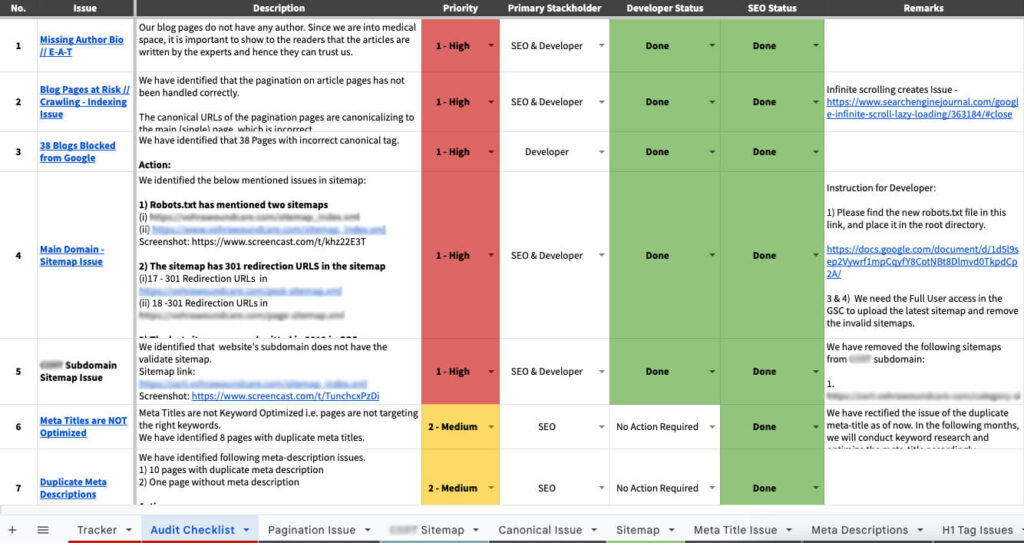Viewport: 1024px width, 543px height.
Task: Select description cell about missing blog authors
Action: (279, 45)
